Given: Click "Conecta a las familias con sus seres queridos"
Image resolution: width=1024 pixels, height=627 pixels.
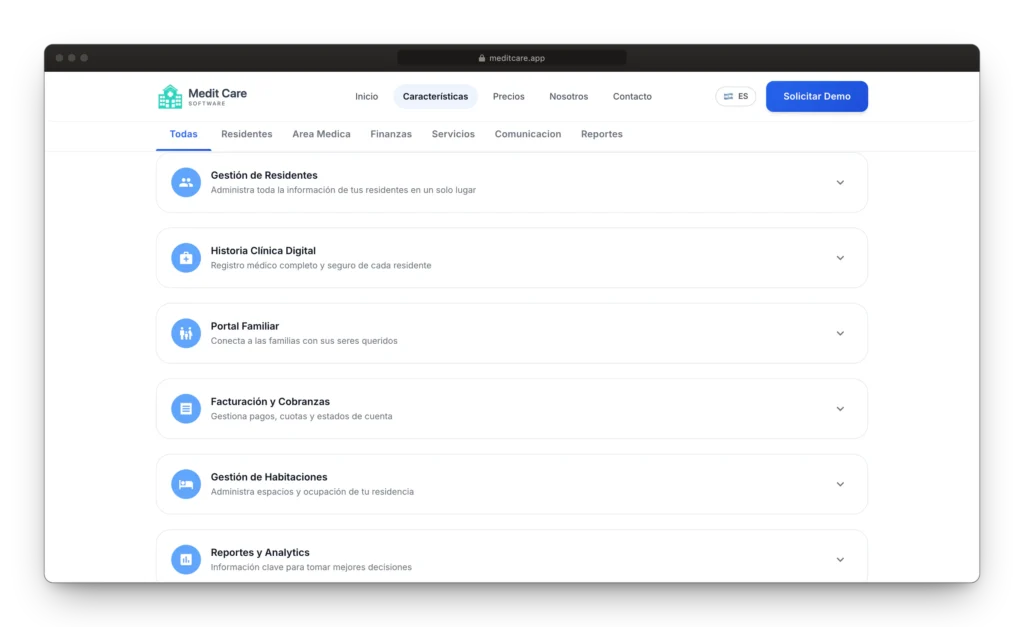Looking at the screenshot, I should pyautogui.click(x=304, y=341).
